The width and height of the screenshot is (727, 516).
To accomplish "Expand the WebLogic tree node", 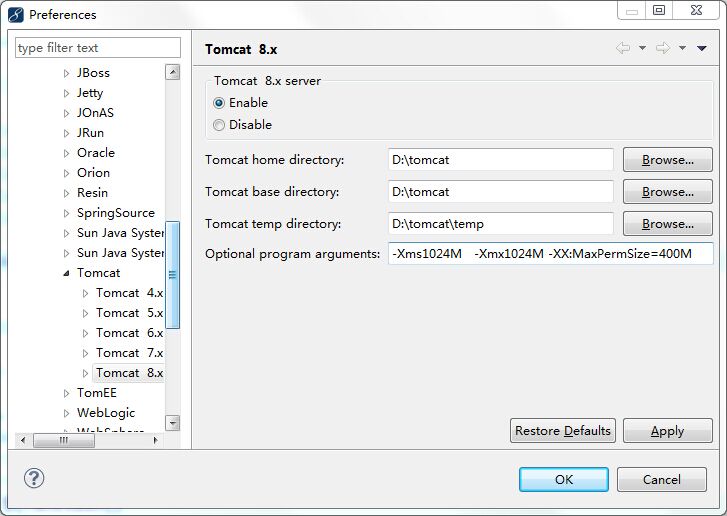I will click(x=66, y=413).
